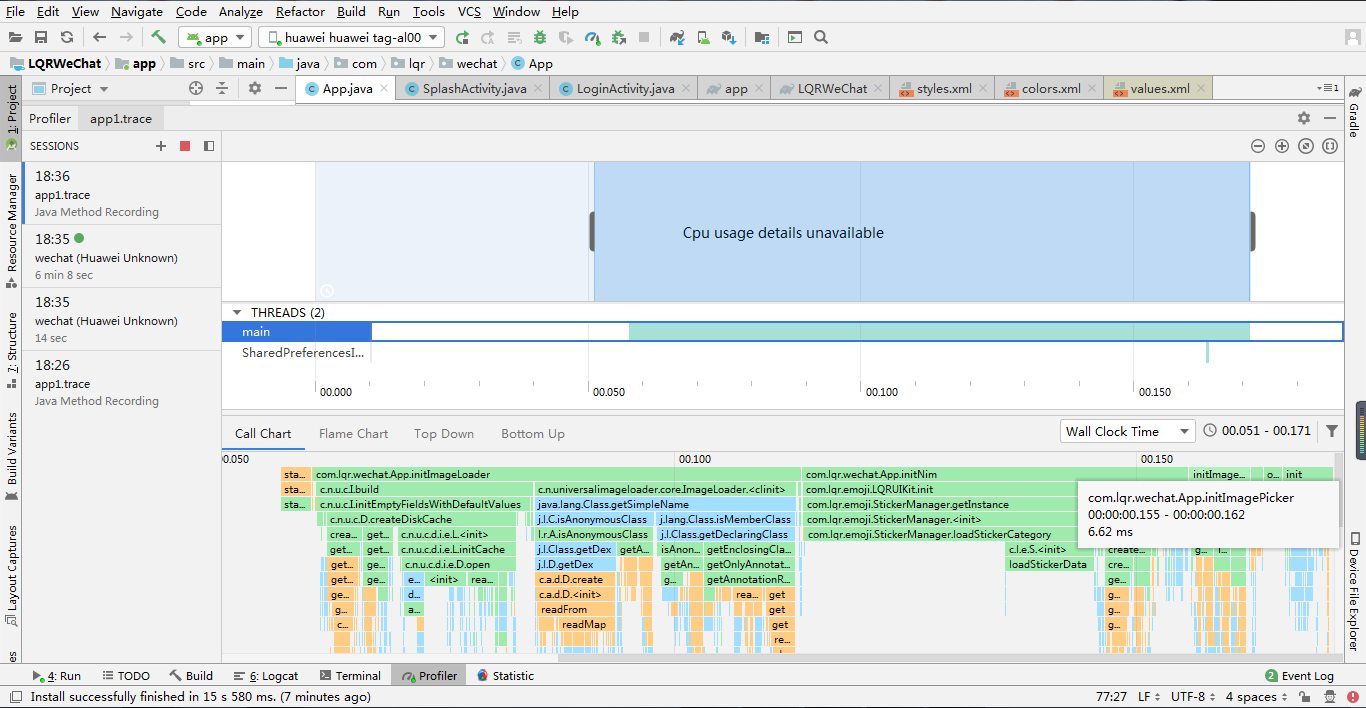
Task: Sync project with Gradle files icon
Action: point(677,37)
